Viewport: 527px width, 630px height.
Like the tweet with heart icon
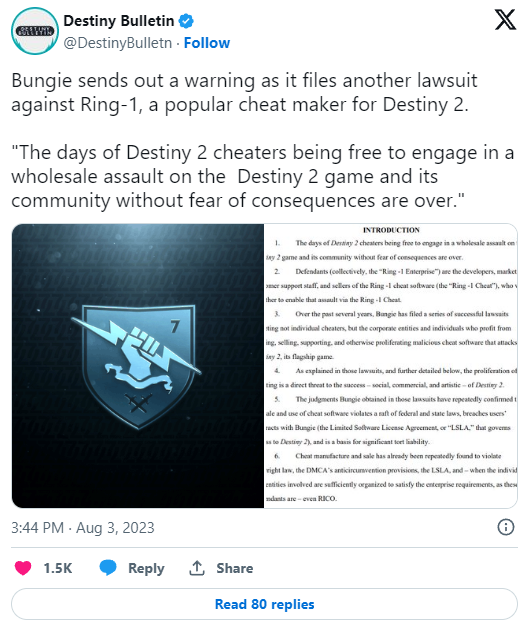tap(23, 568)
